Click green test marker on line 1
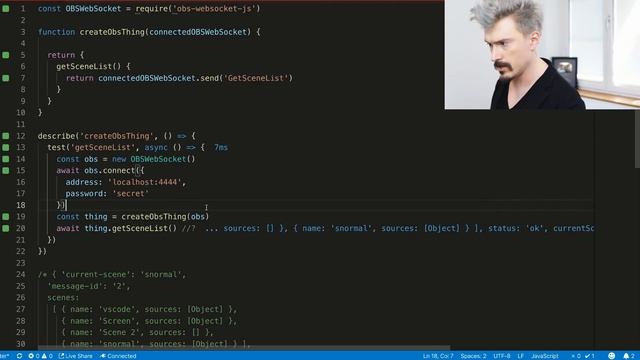This screenshot has width=640, height=360. click(6, 9)
